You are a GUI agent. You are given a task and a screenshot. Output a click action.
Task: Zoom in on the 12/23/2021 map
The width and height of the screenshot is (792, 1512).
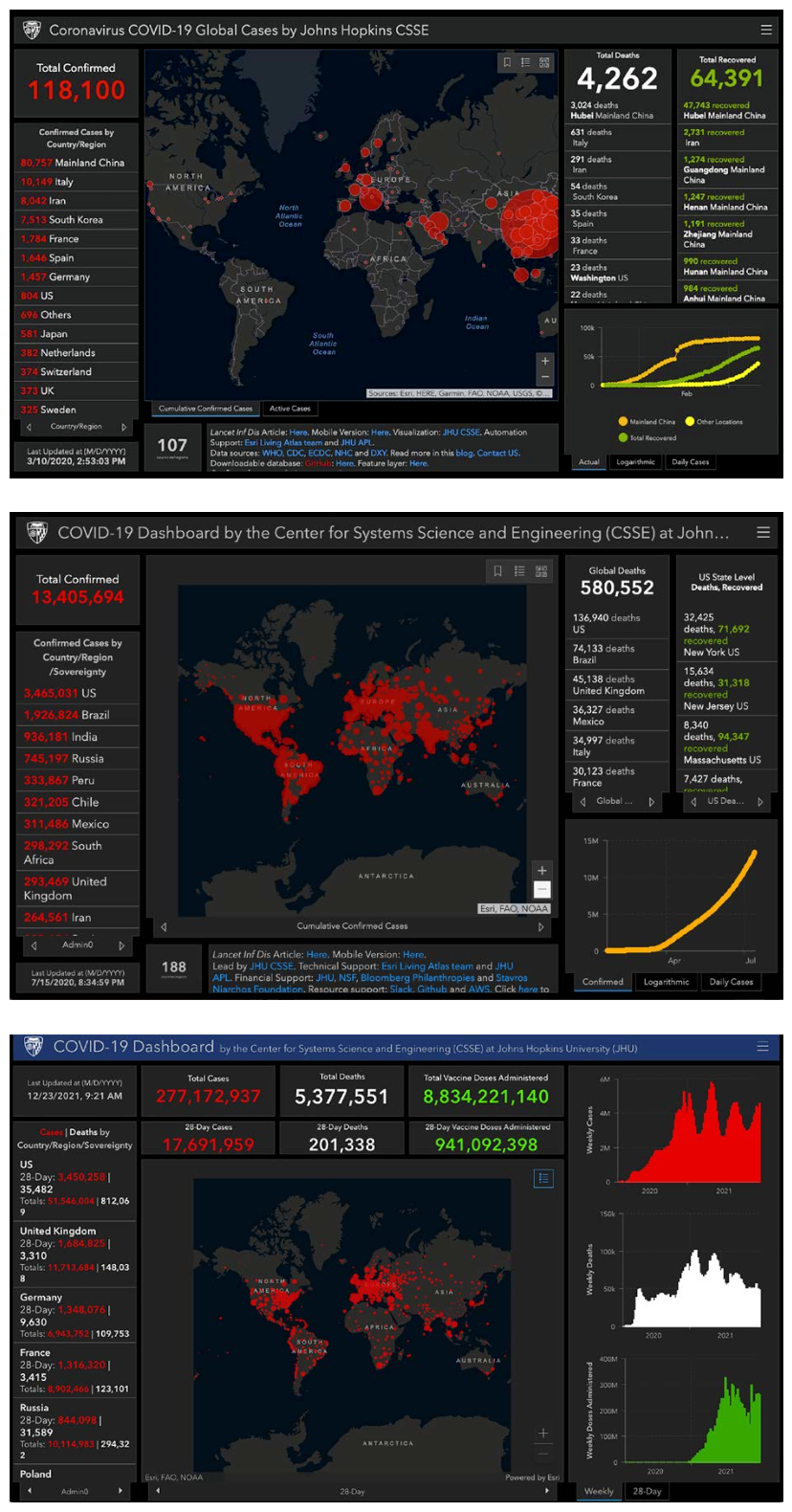point(542,1433)
